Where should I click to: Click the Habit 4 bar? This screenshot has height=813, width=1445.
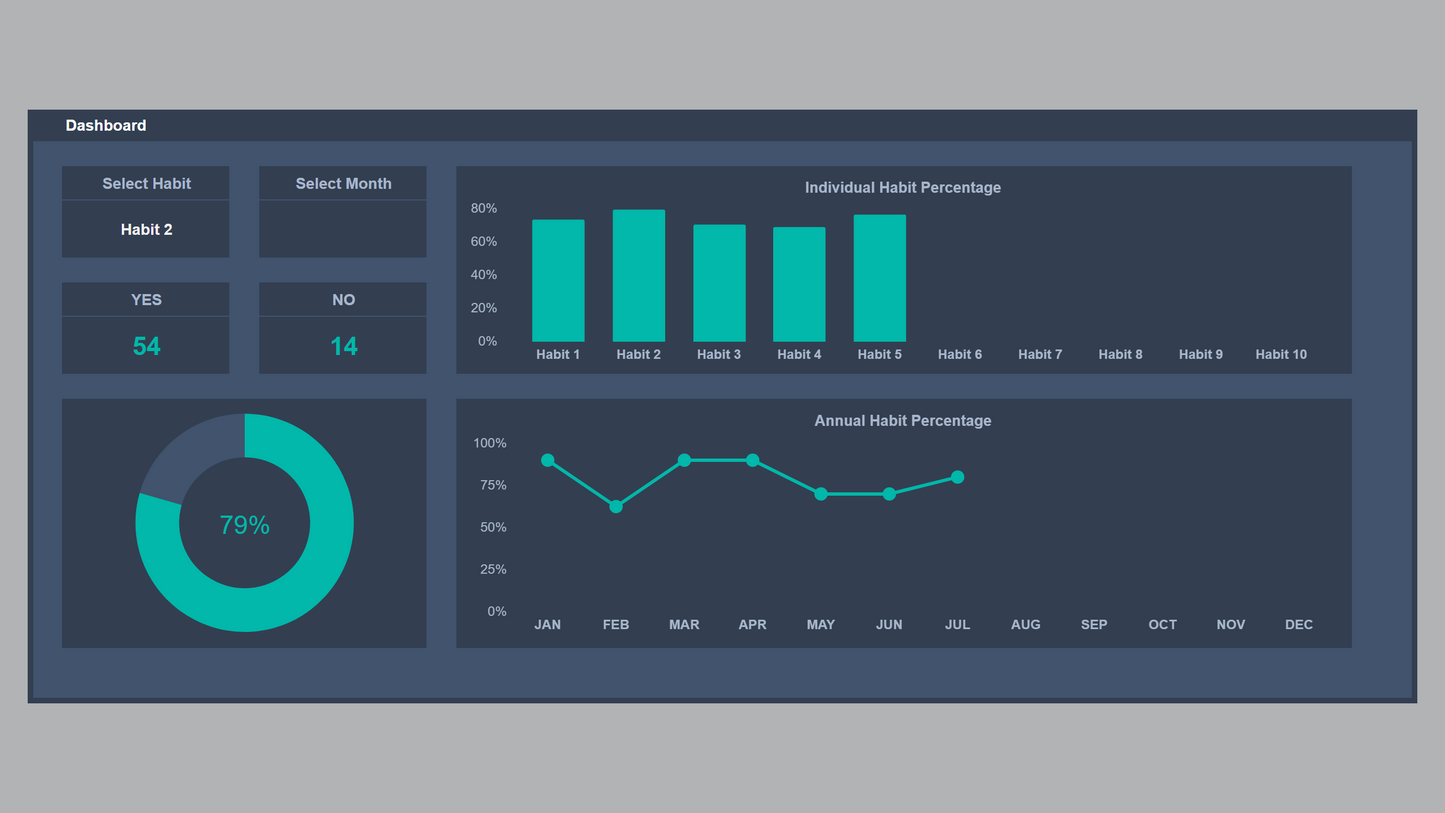pos(799,285)
